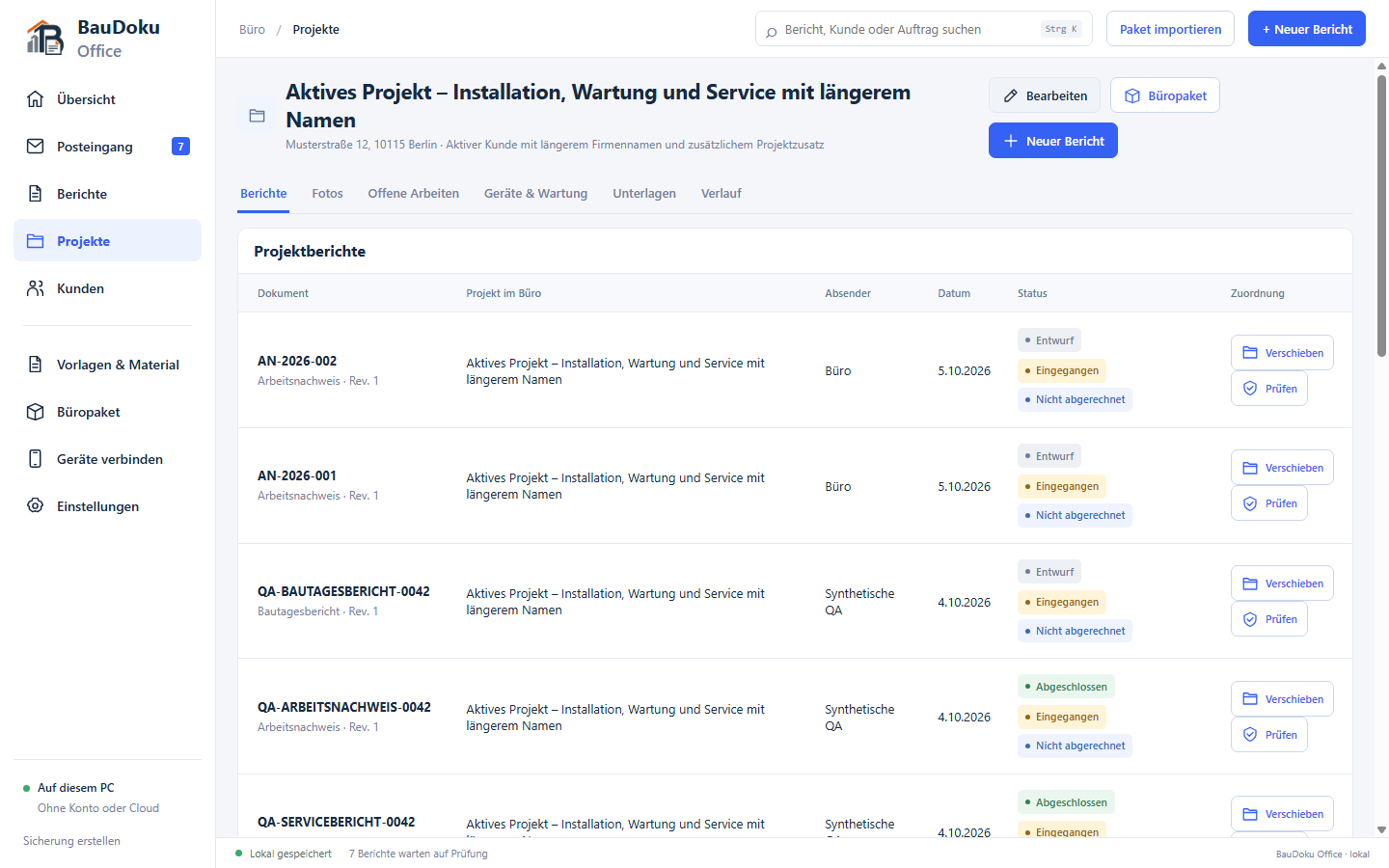
Task: Click Prüfen for QA-BAUTAGESBERICHT-0042
Action: 1269,619
